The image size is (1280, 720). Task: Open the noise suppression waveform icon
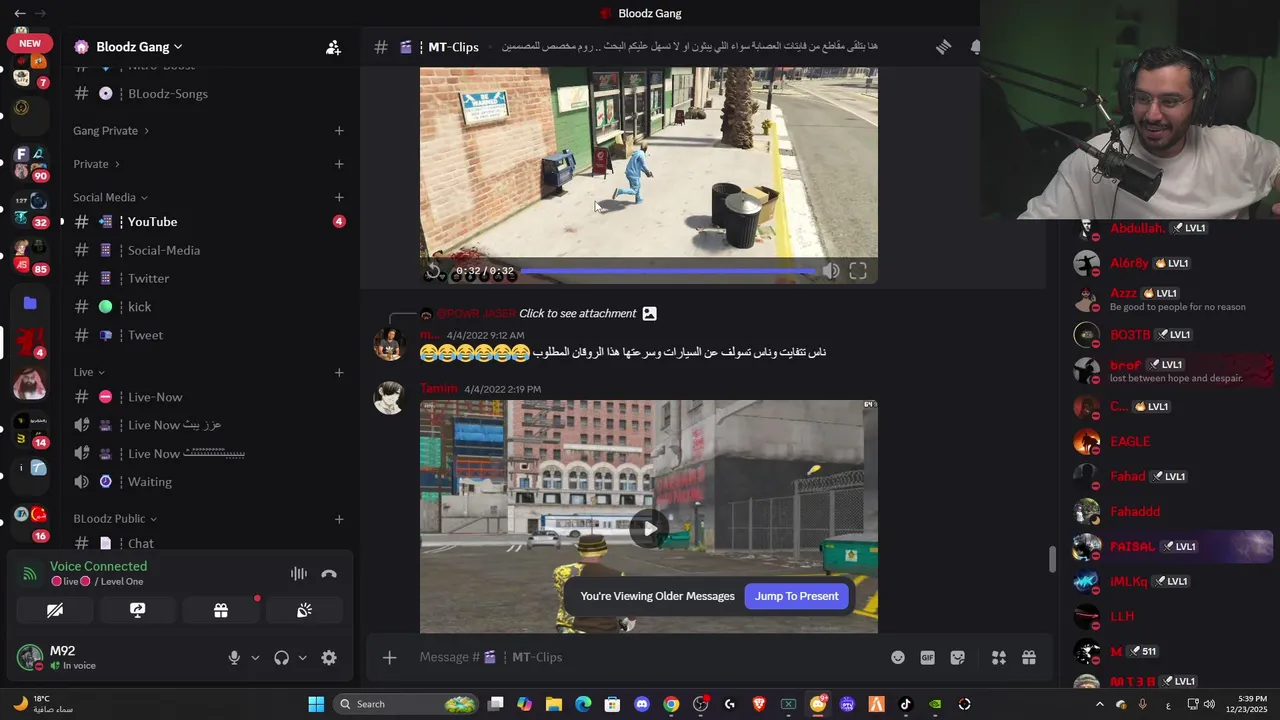pos(298,573)
